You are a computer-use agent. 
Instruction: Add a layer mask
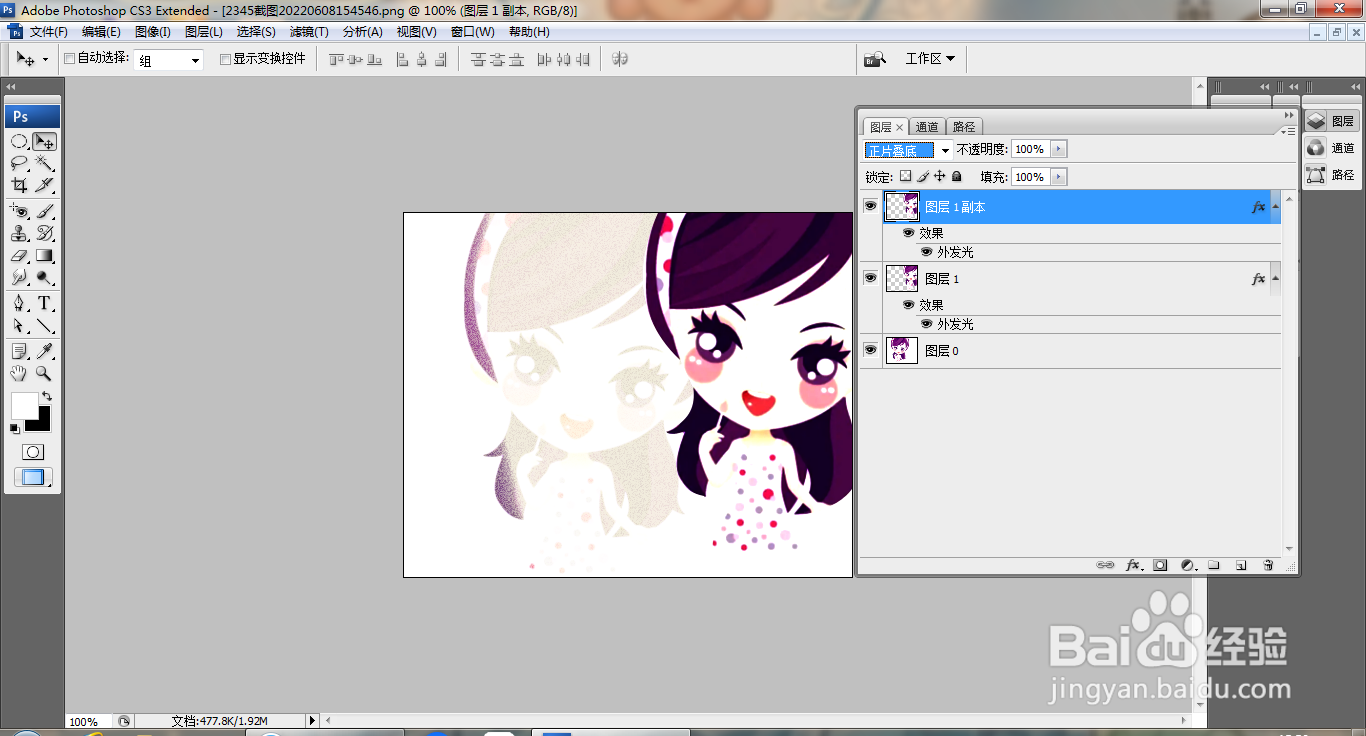coord(1160,565)
